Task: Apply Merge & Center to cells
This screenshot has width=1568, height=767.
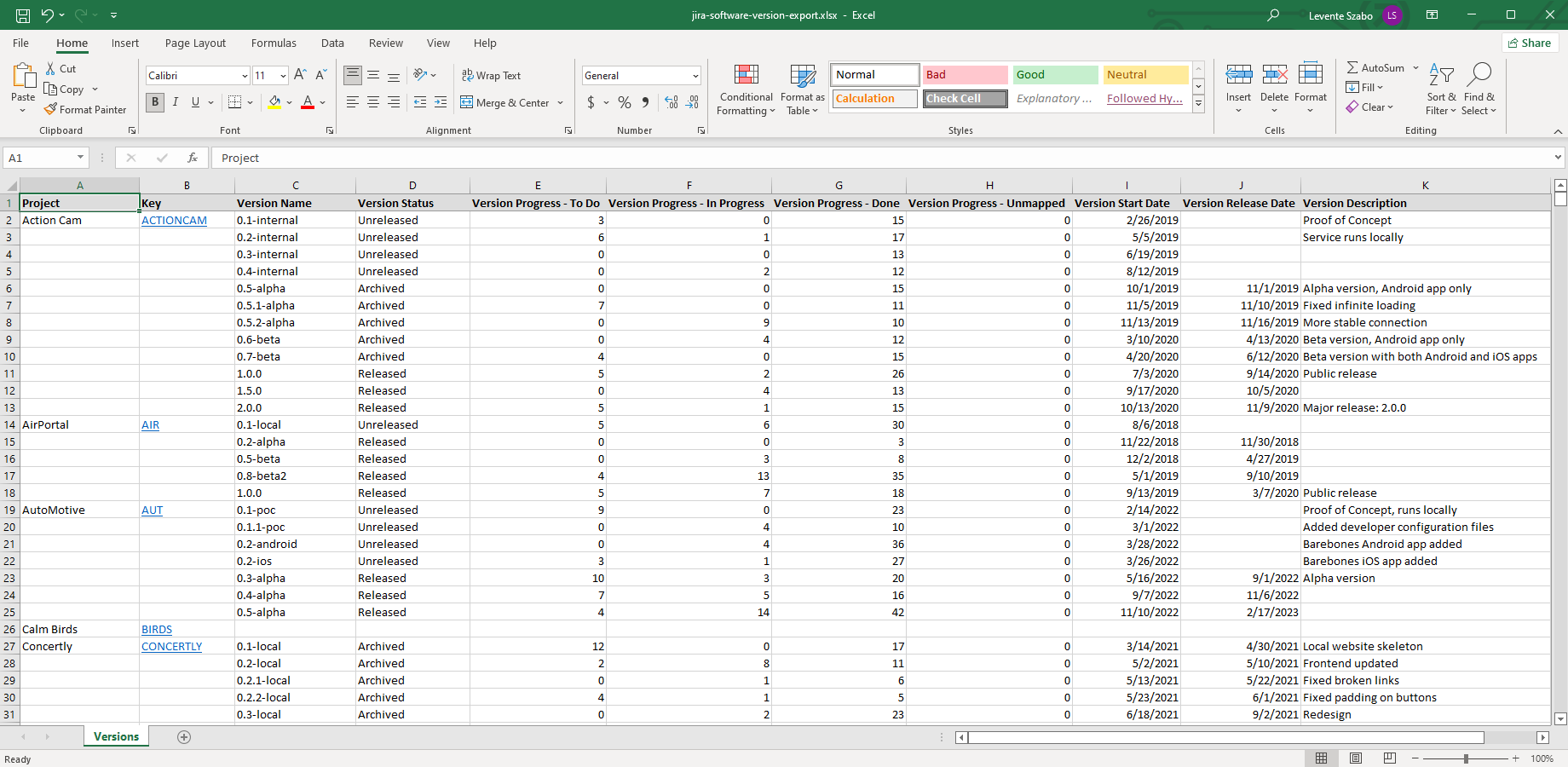Action: coord(506,102)
